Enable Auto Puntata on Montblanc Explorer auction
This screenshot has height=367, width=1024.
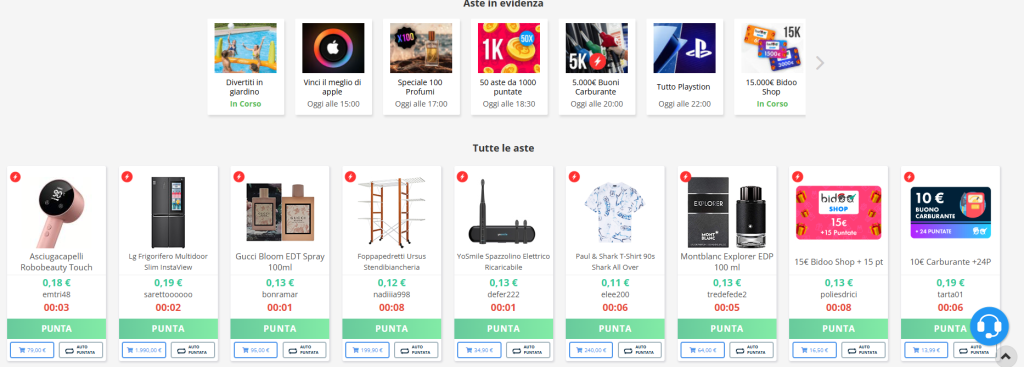(752, 350)
